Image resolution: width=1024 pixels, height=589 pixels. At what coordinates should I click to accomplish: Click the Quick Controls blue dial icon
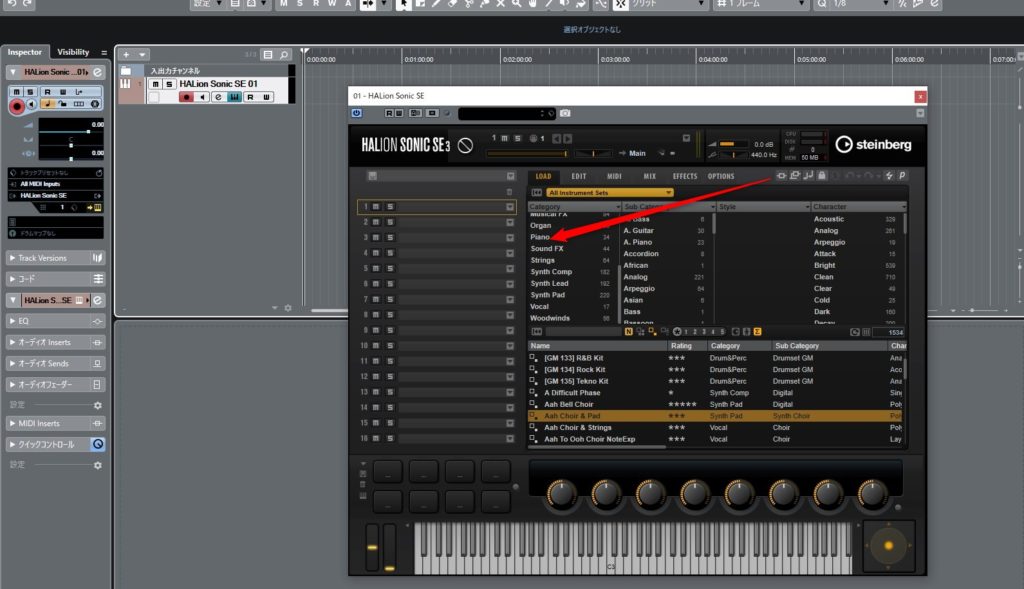[97, 445]
